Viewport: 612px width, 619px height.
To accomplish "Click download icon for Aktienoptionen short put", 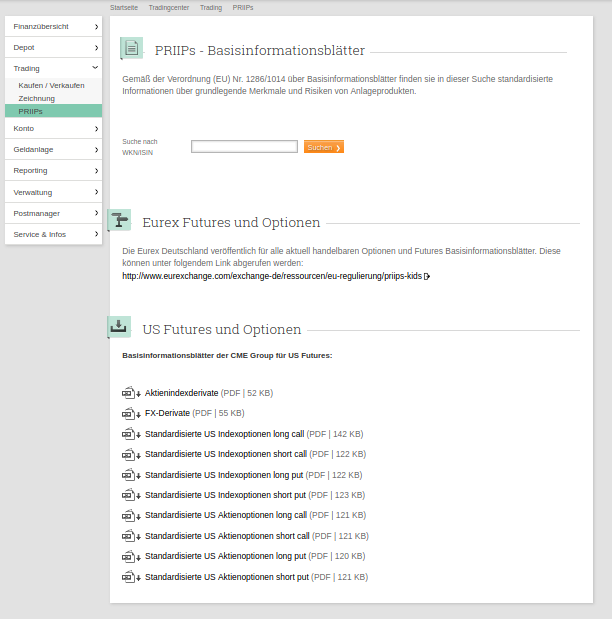I will pyautogui.click(x=131, y=577).
